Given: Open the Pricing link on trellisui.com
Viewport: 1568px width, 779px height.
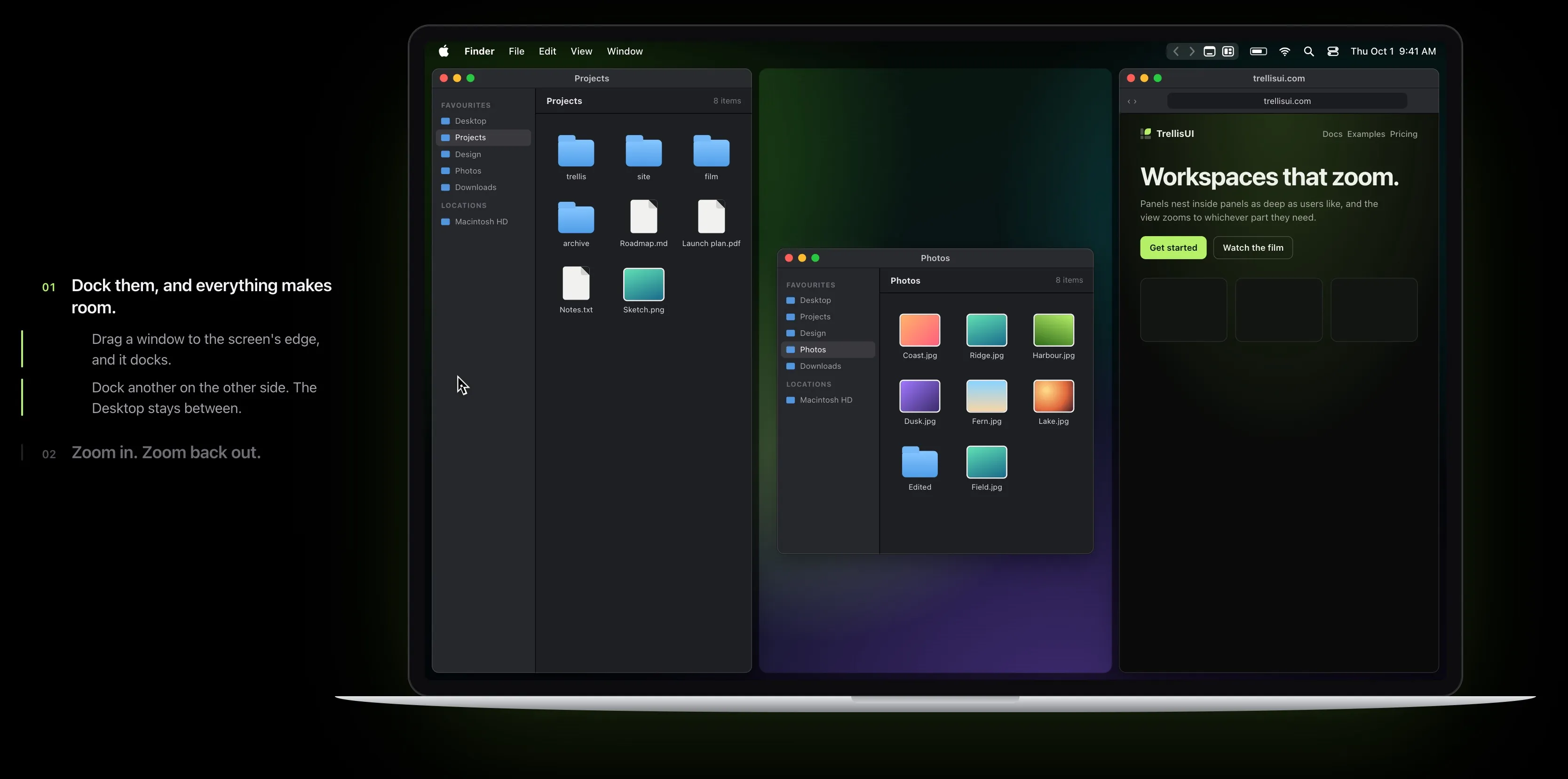Looking at the screenshot, I should pyautogui.click(x=1403, y=134).
